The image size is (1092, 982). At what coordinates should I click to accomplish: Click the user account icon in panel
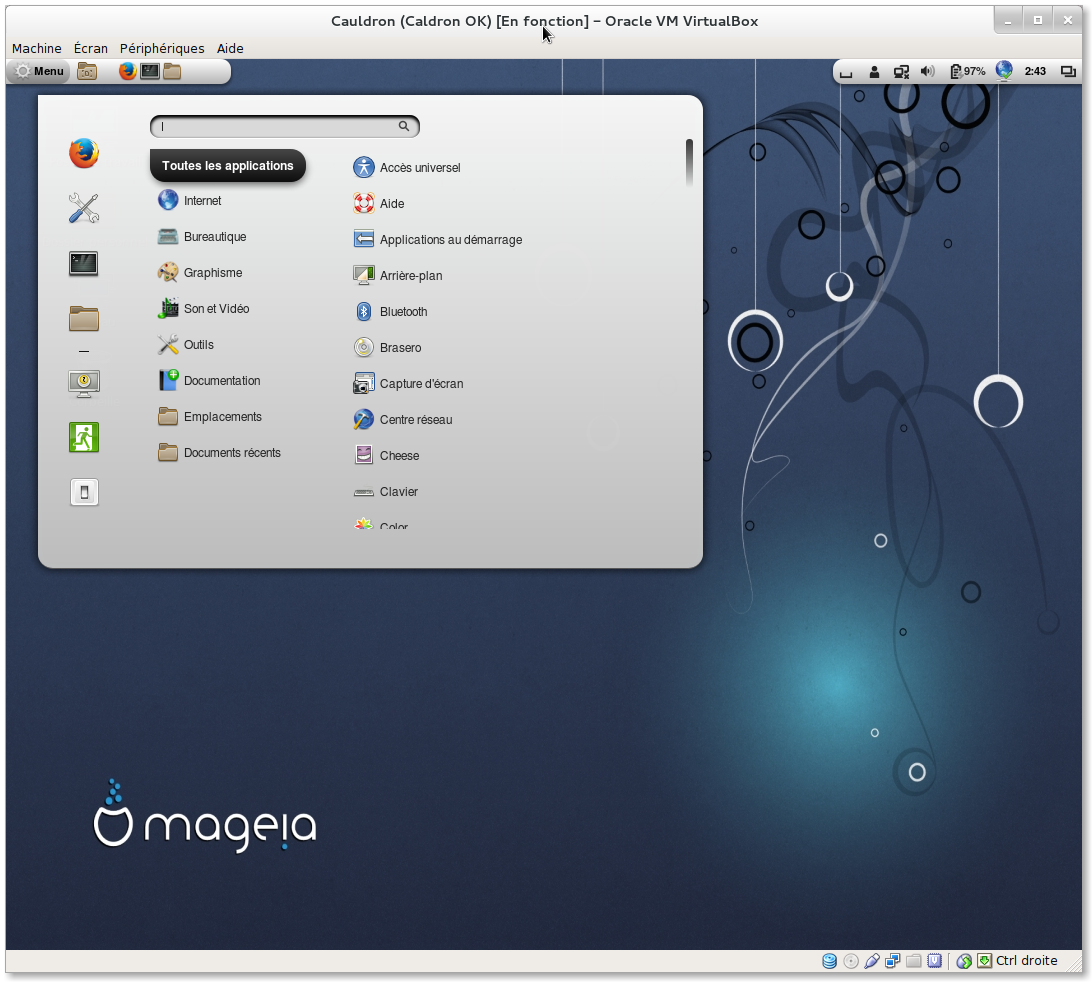[x=874, y=71]
